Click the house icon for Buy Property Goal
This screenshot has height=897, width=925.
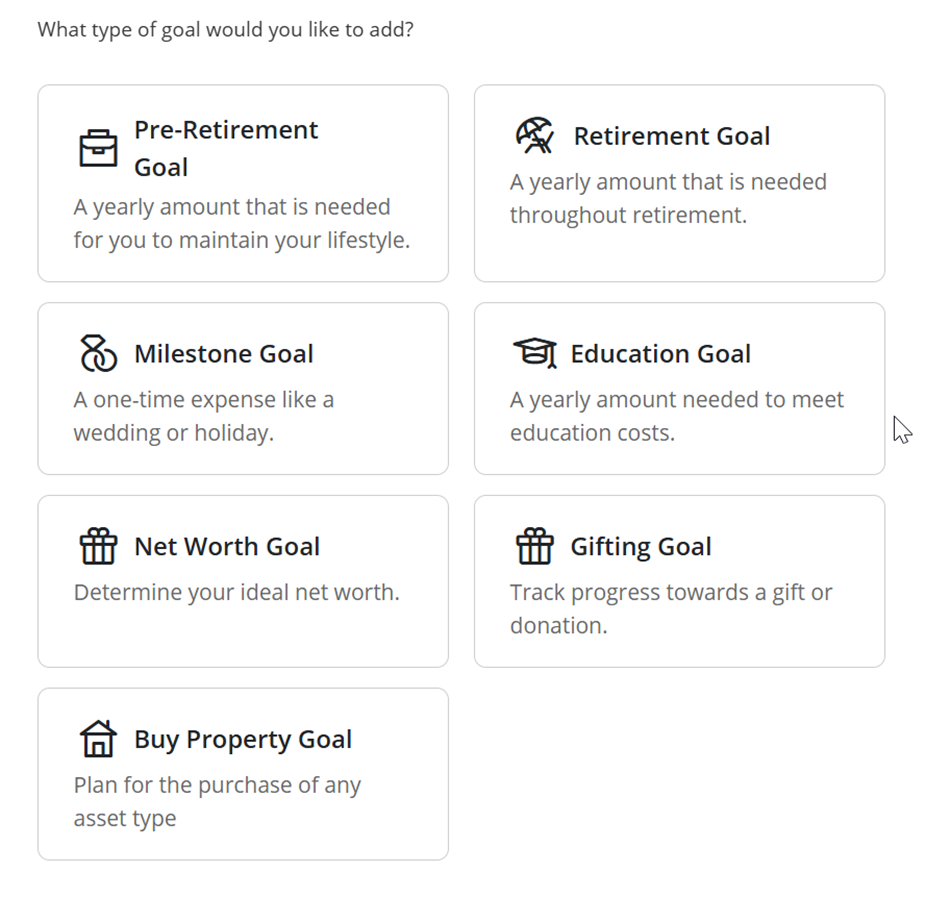point(98,739)
